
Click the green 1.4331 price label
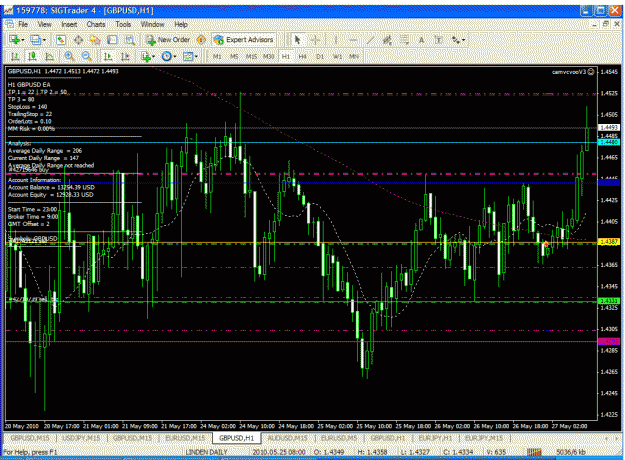coord(609,301)
